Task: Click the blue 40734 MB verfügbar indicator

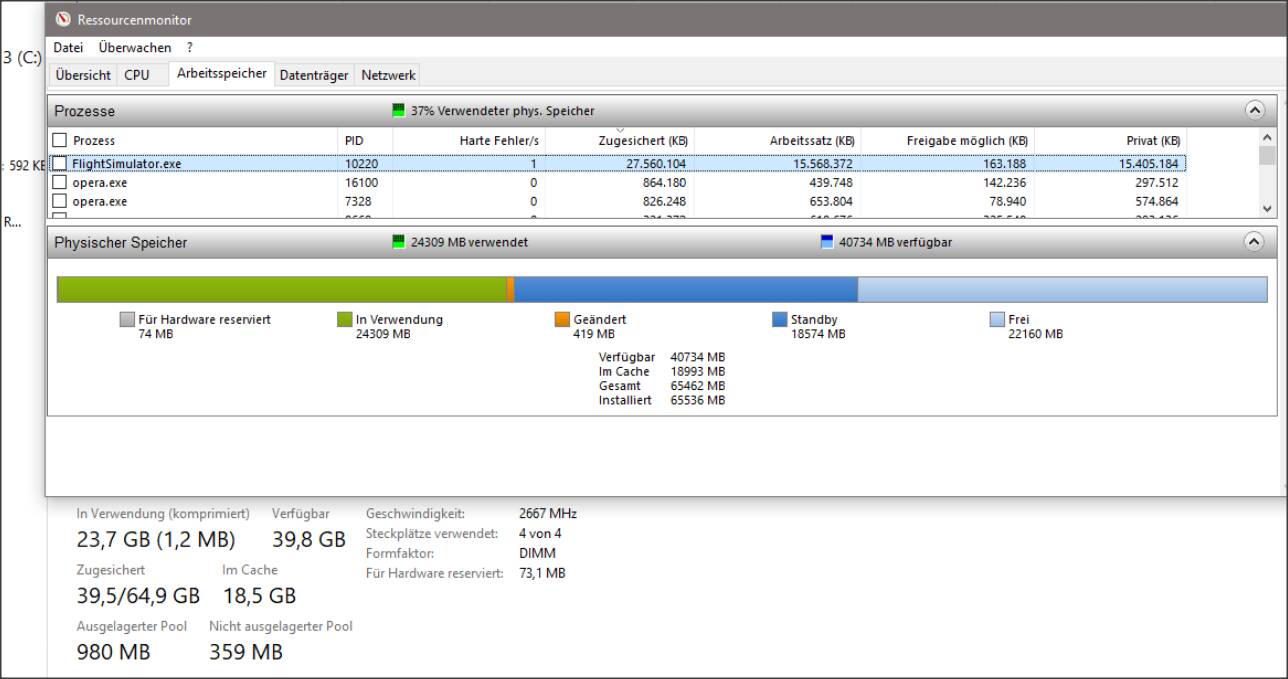Action: pos(827,241)
